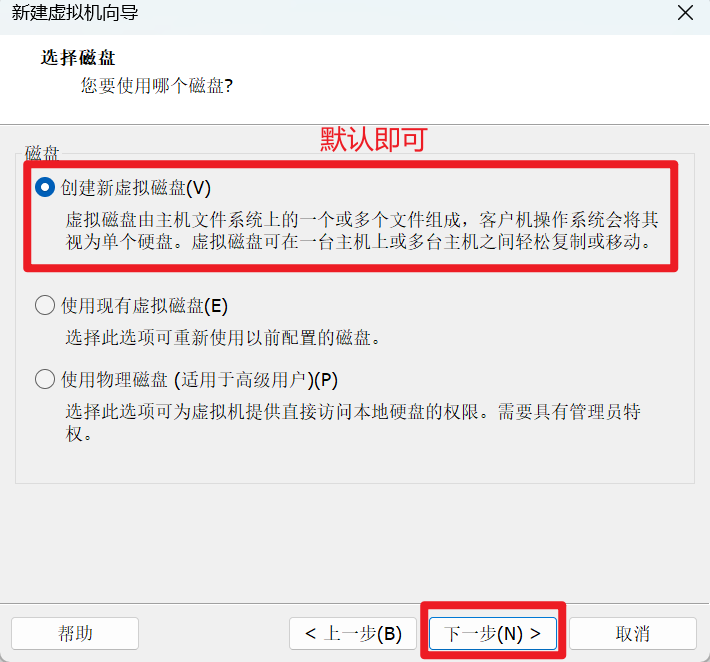This screenshot has width=710, height=662.
Task: Click 下一步(N) > to continue
Action: coord(493,633)
